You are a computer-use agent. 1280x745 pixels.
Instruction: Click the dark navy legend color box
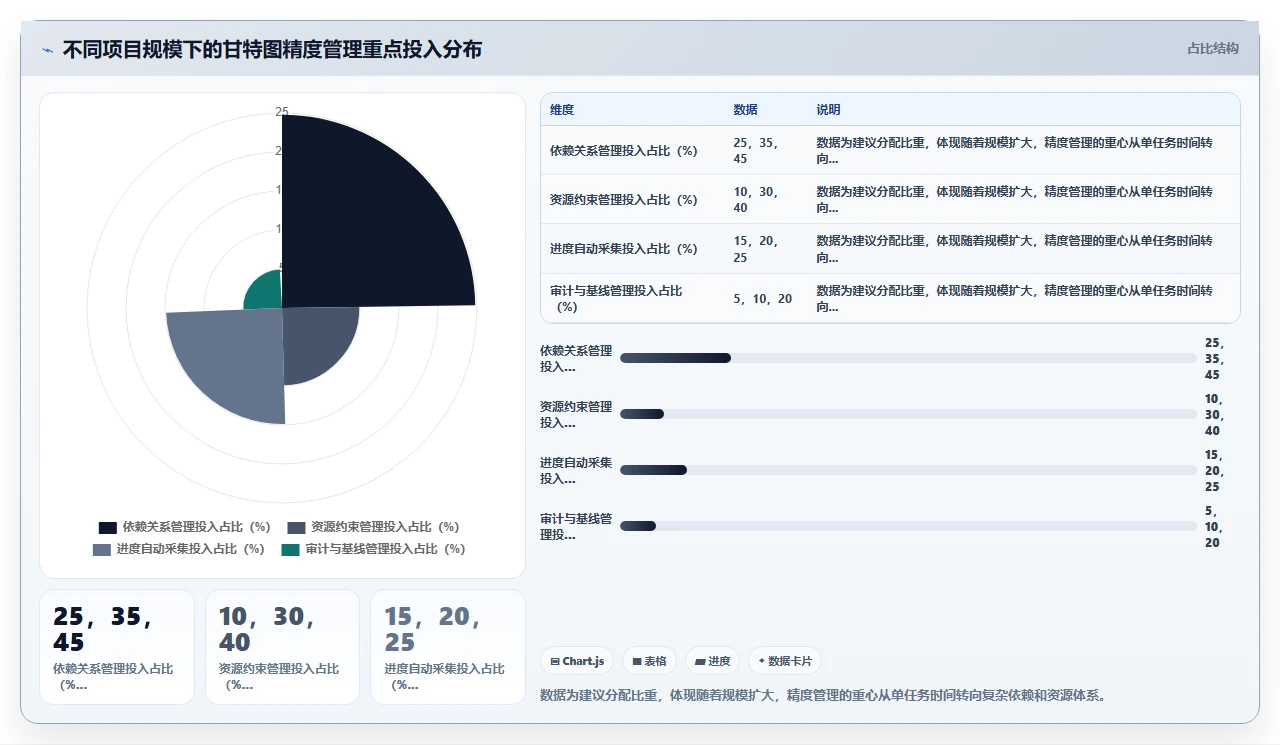point(108,527)
